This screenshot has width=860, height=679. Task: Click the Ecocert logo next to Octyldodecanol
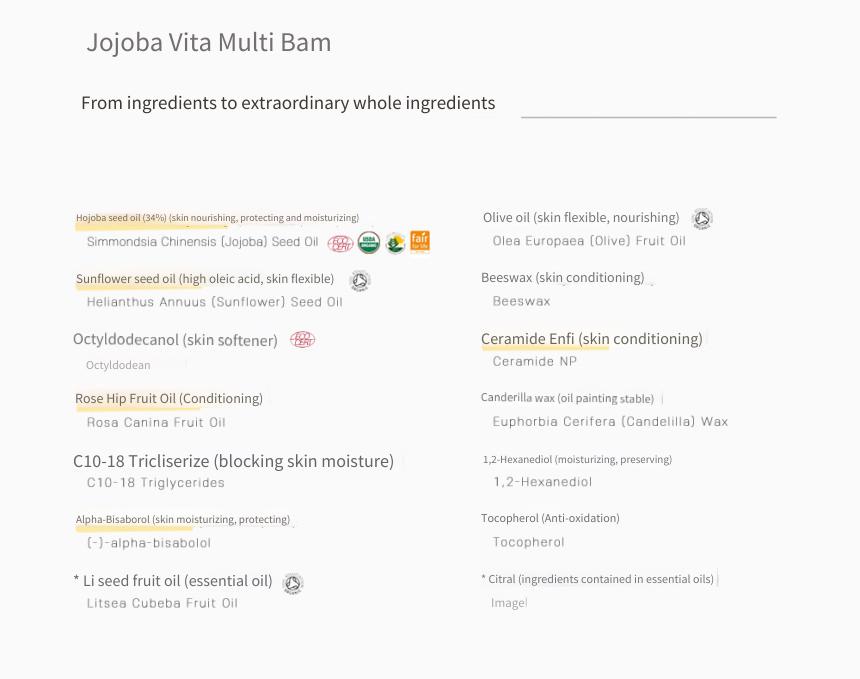tap(302, 340)
